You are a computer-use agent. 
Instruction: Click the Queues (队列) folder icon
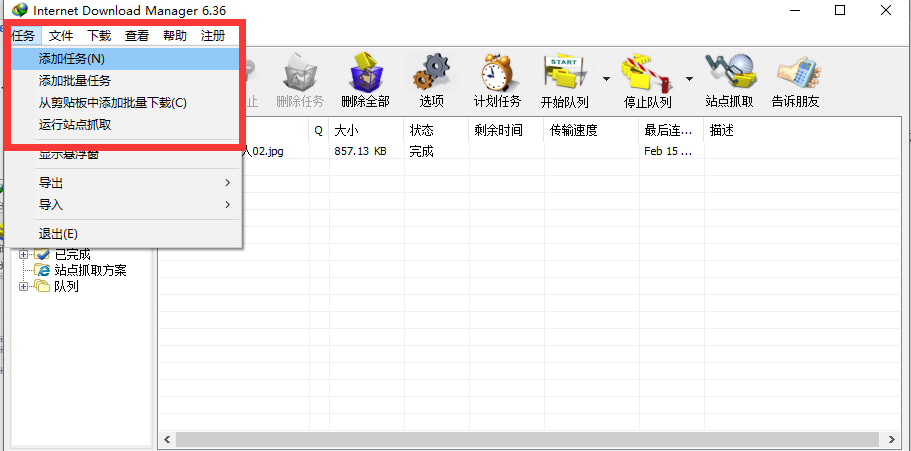coord(42,286)
